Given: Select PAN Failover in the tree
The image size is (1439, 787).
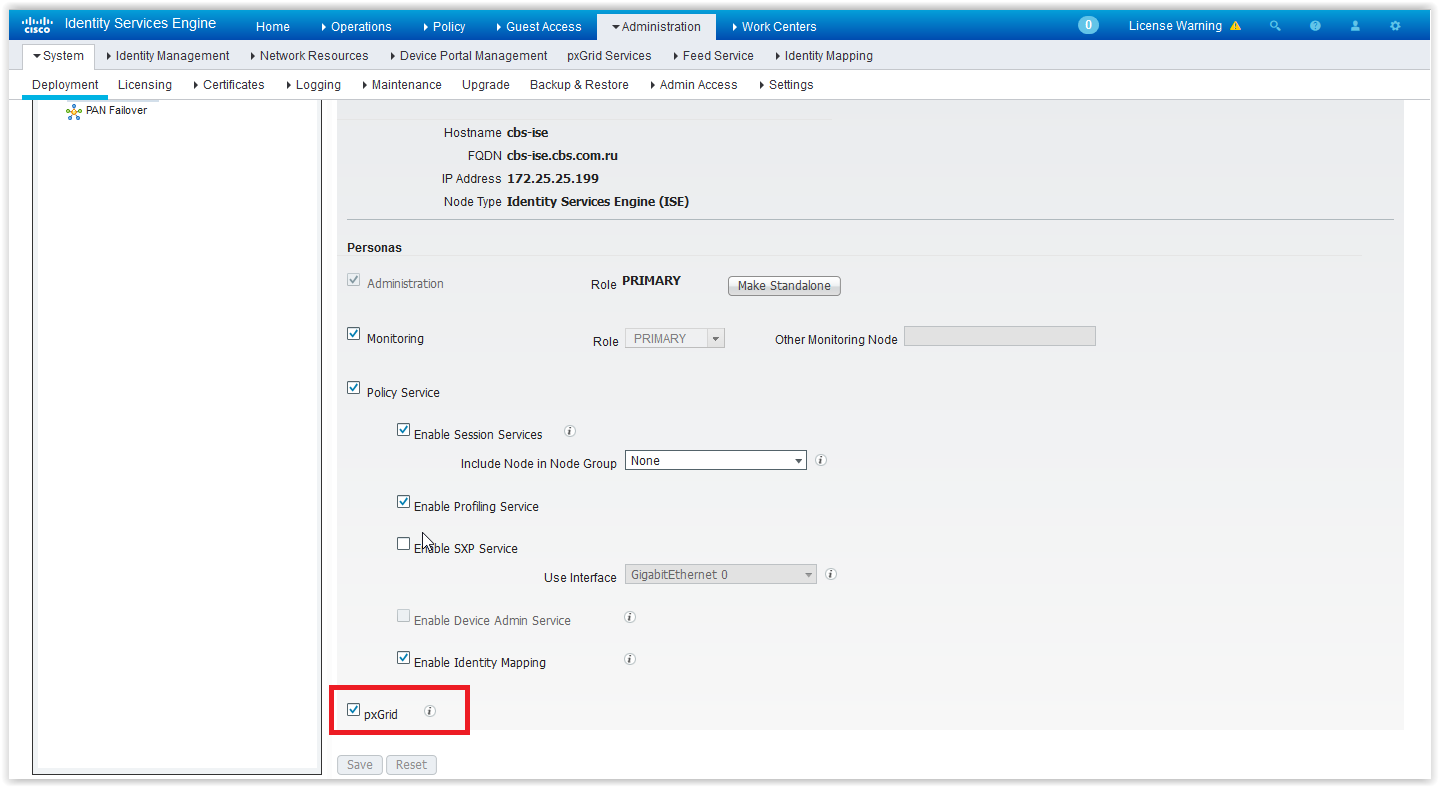Looking at the screenshot, I should [x=115, y=111].
